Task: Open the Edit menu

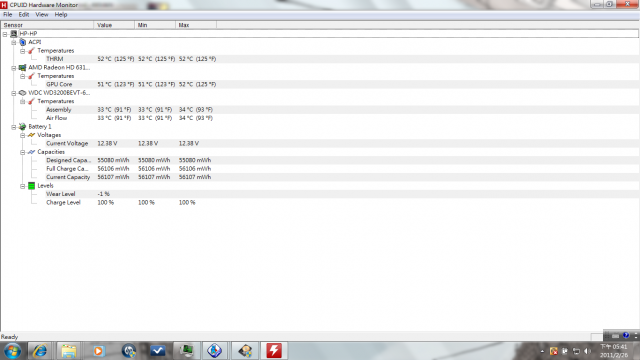Action: point(24,15)
